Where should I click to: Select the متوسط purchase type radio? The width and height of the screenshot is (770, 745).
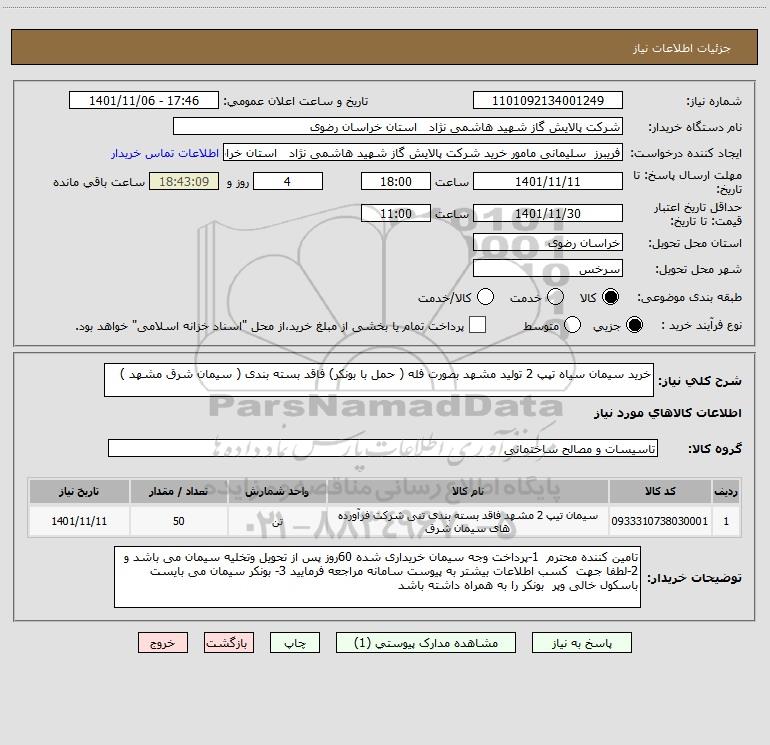(x=572, y=325)
